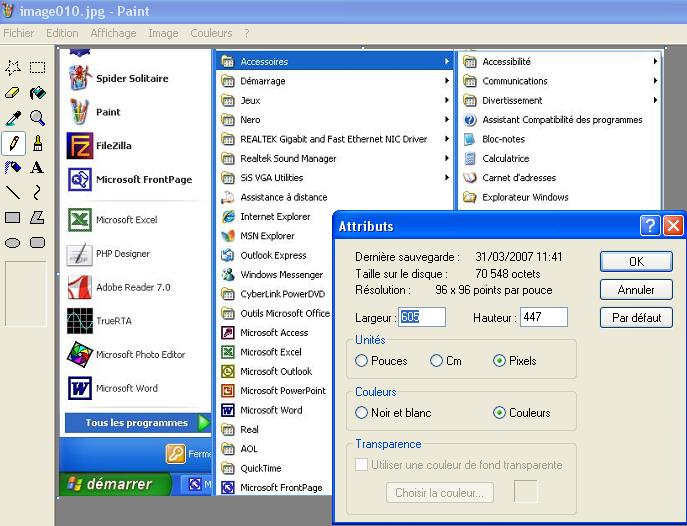687x526 pixels.
Task: Pick the Polygon shape tool
Action: click(38, 217)
